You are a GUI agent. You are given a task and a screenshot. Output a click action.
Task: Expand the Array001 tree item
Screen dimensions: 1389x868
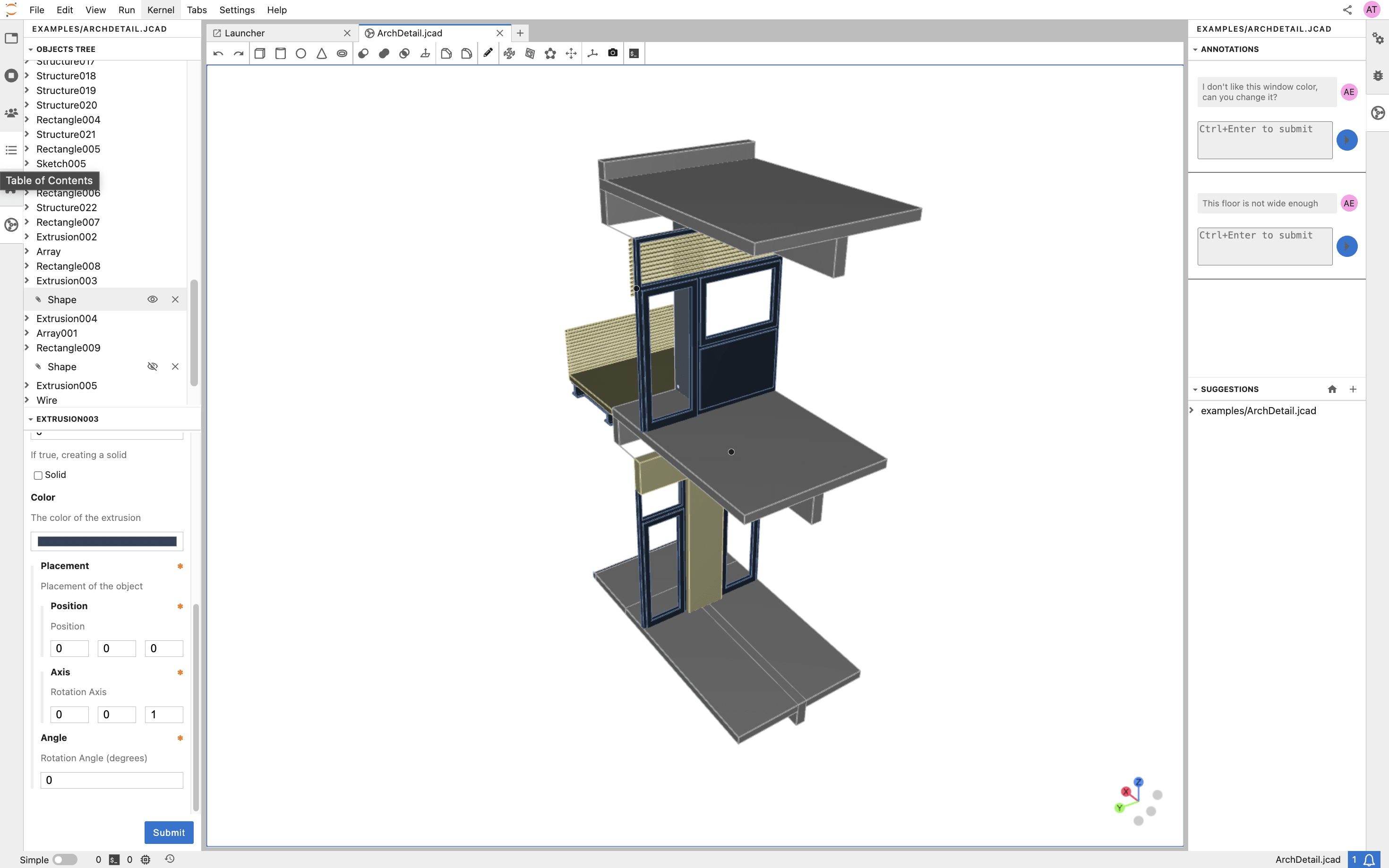(x=27, y=333)
